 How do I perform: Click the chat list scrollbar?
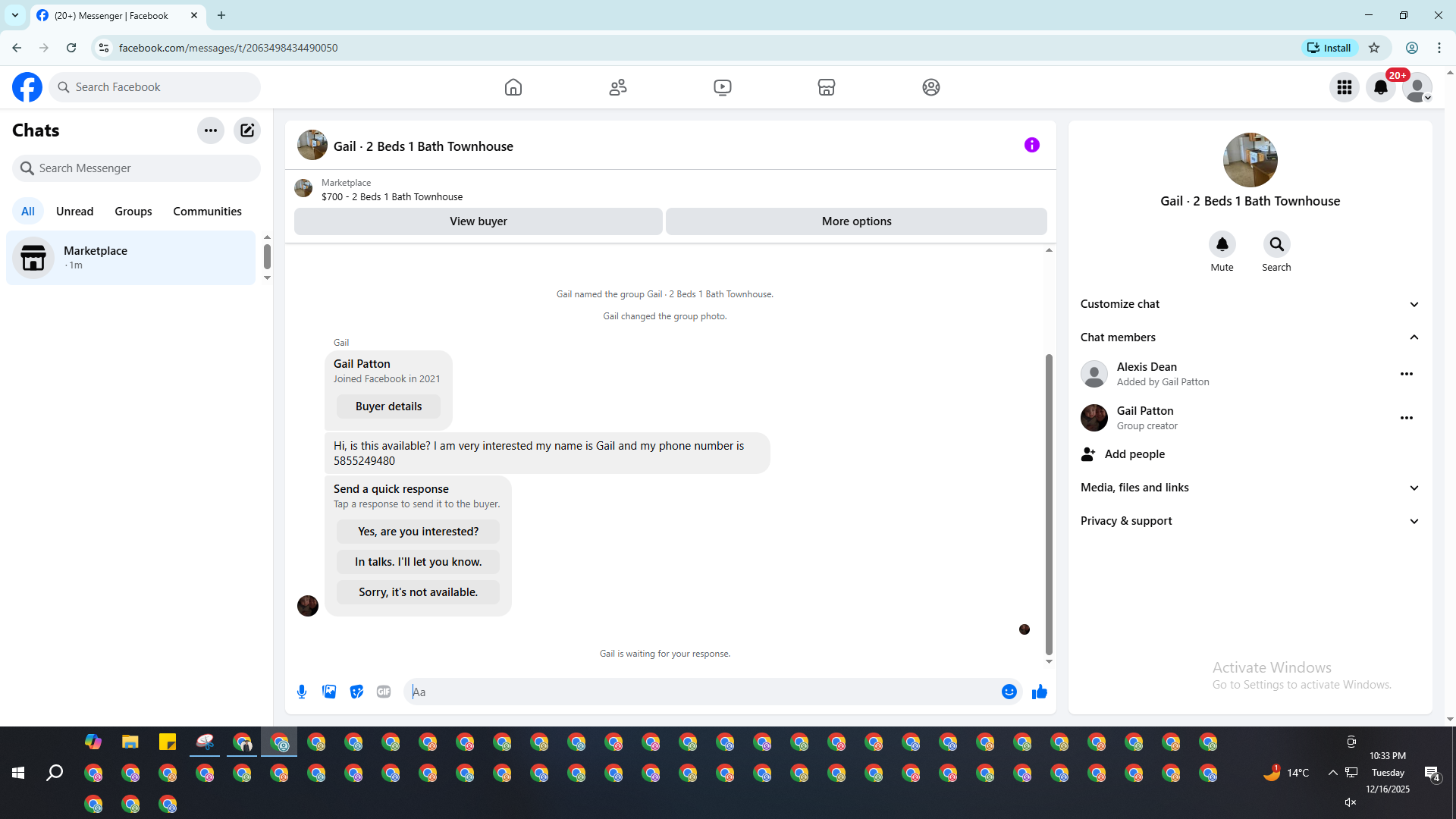pyautogui.click(x=267, y=257)
